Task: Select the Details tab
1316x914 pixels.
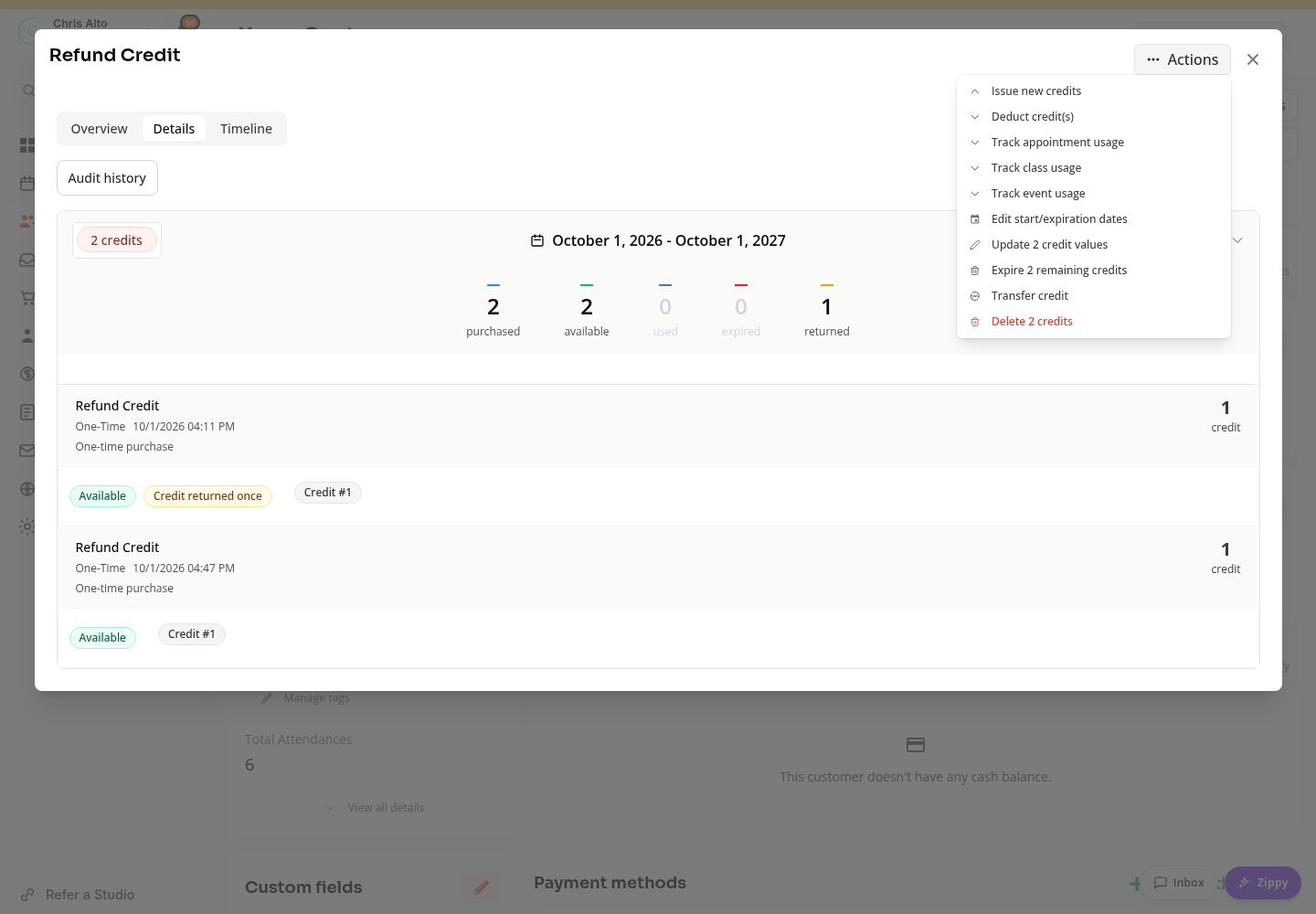Action: pos(174,129)
